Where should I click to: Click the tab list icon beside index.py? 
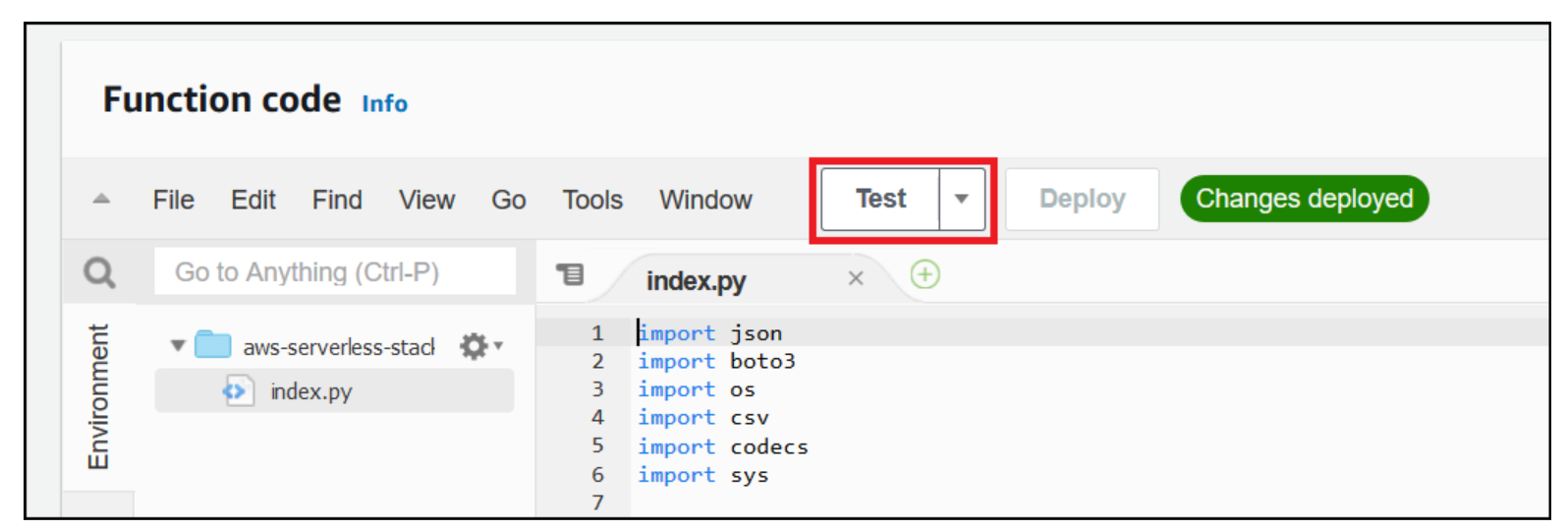[570, 273]
